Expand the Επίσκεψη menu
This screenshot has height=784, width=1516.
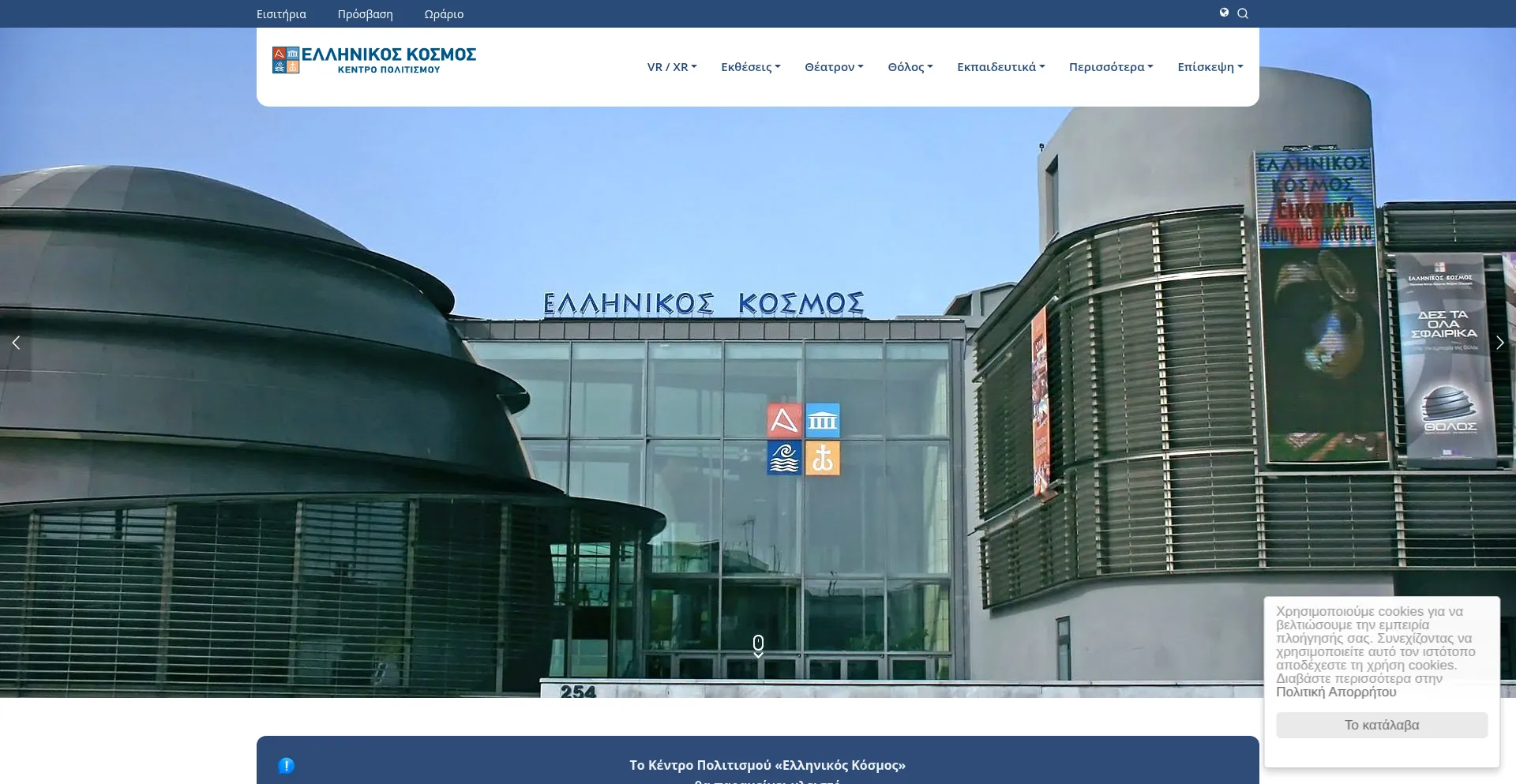point(1210,67)
